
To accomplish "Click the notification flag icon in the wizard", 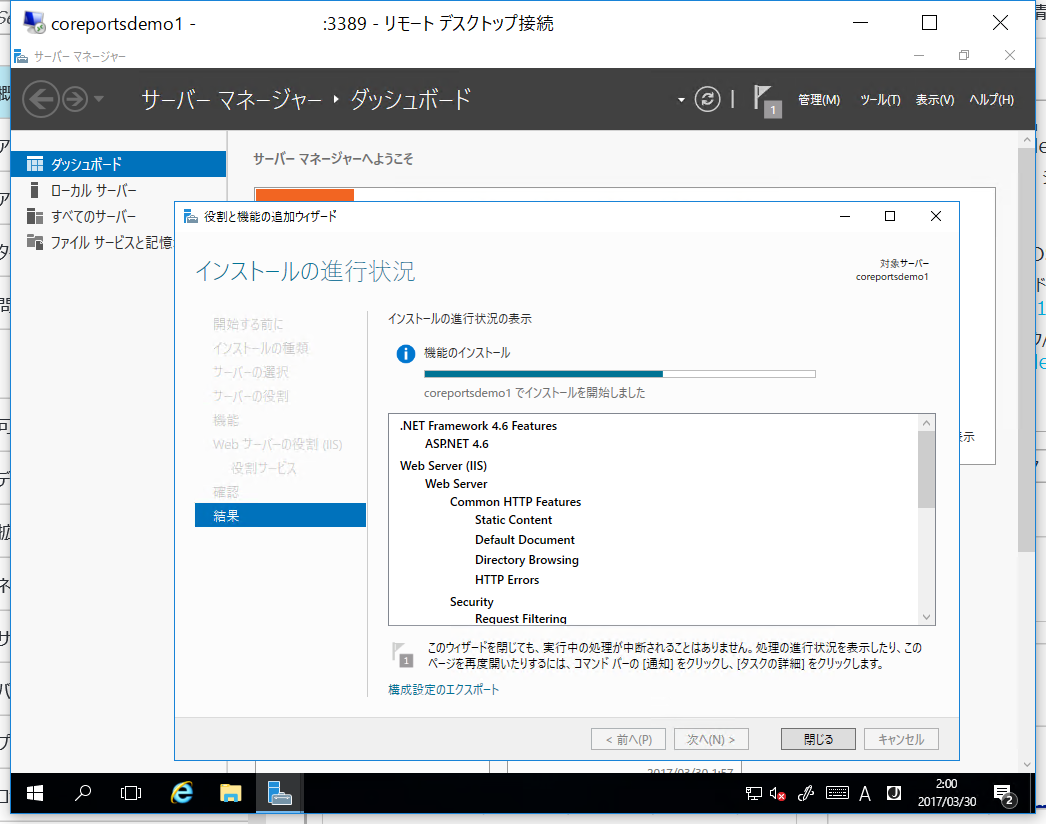I will (402, 655).
